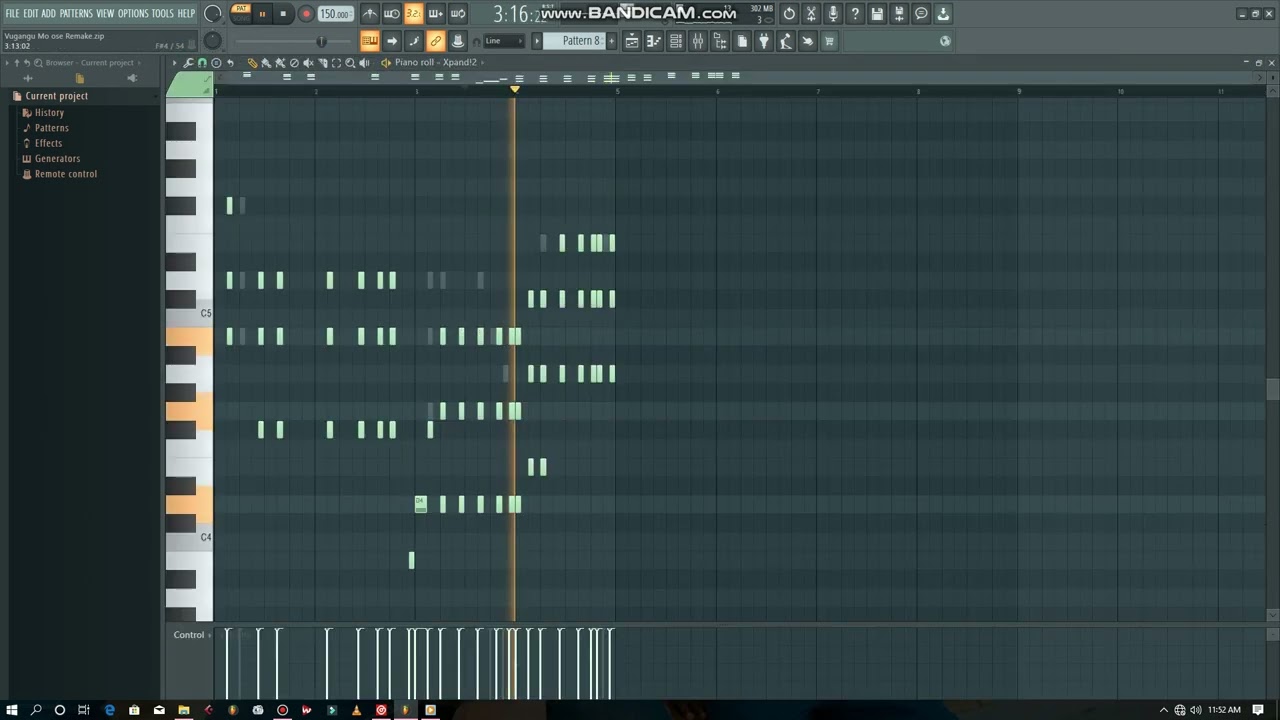Select Generators in the browser
Viewport: 1280px width, 720px height.
tap(57, 159)
